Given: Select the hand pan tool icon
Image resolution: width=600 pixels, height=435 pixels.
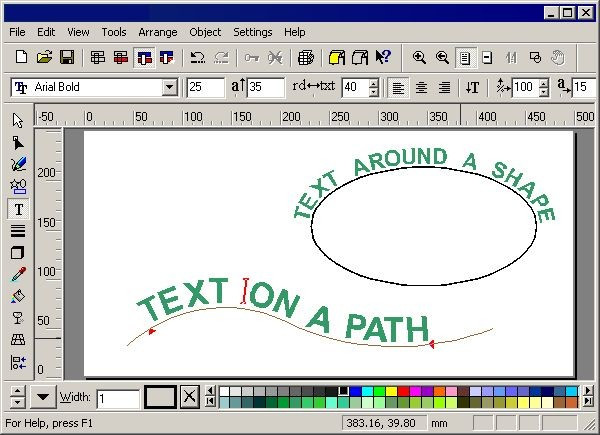Looking at the screenshot, I should click(x=558, y=58).
